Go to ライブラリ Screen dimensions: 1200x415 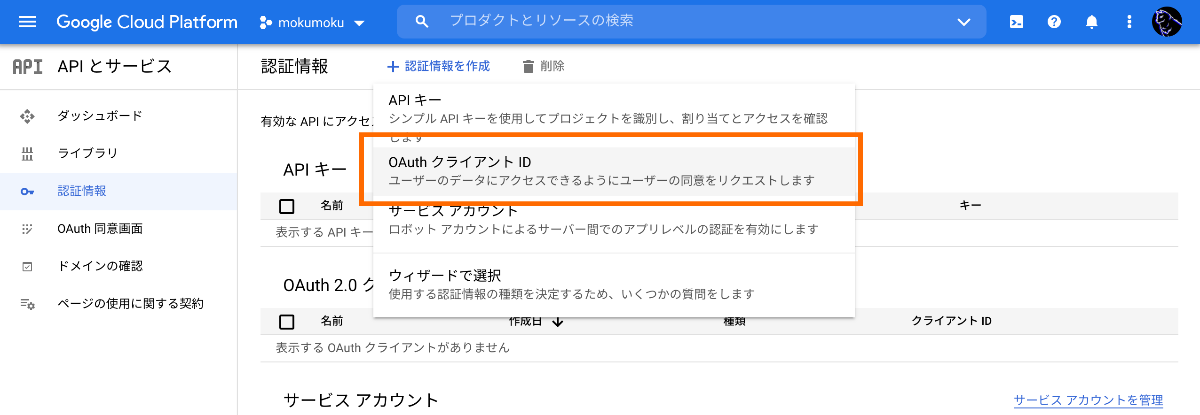(x=88, y=153)
